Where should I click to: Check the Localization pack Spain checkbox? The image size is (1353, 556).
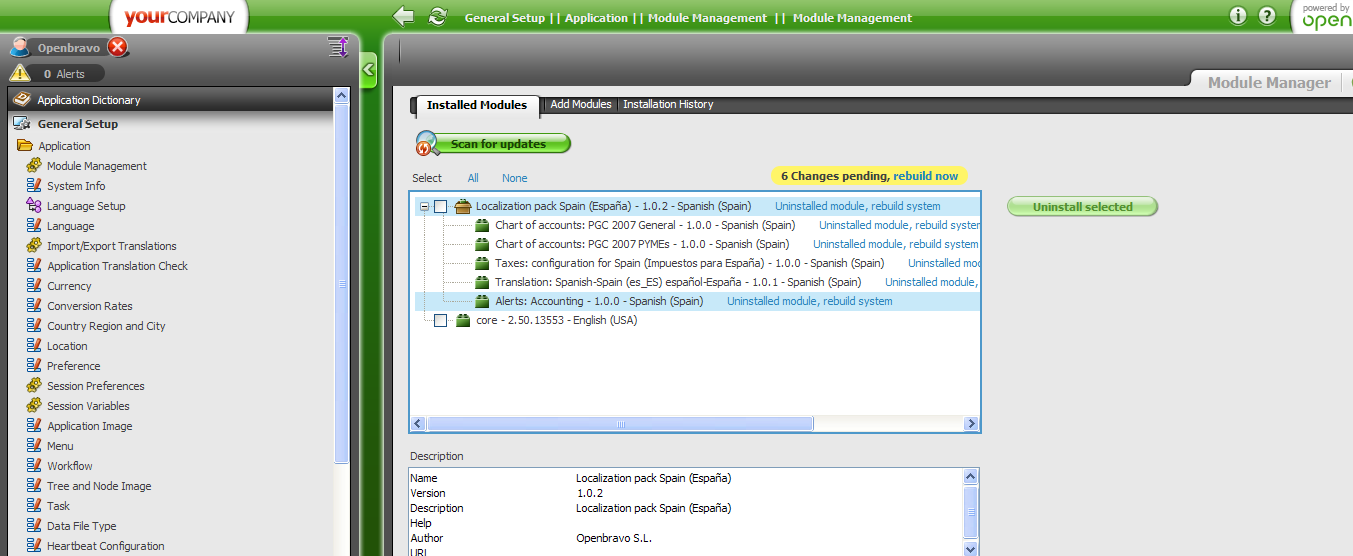(441, 207)
